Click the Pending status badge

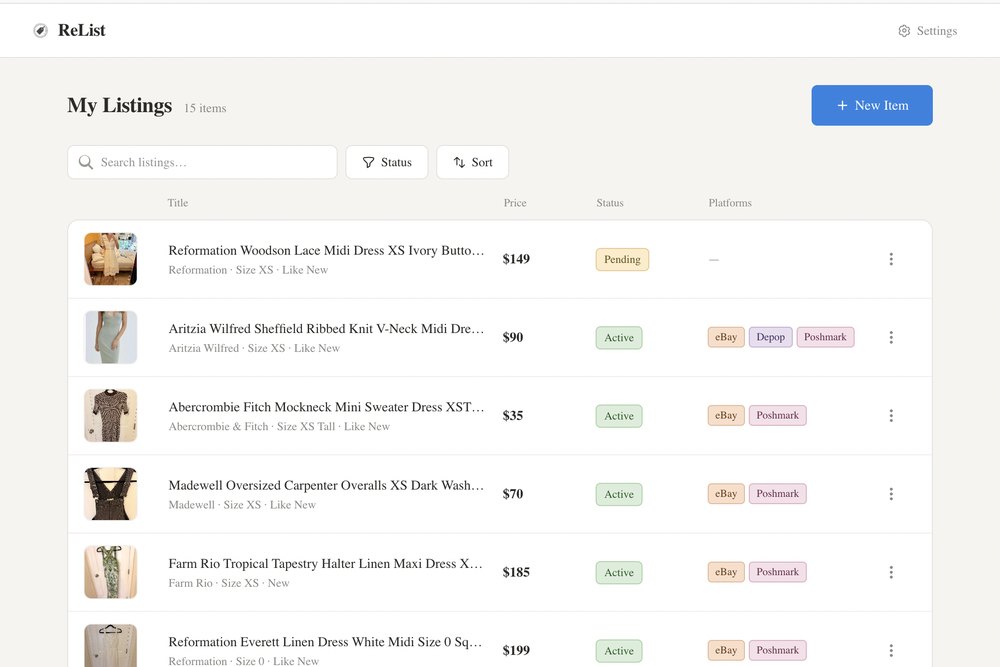point(622,260)
